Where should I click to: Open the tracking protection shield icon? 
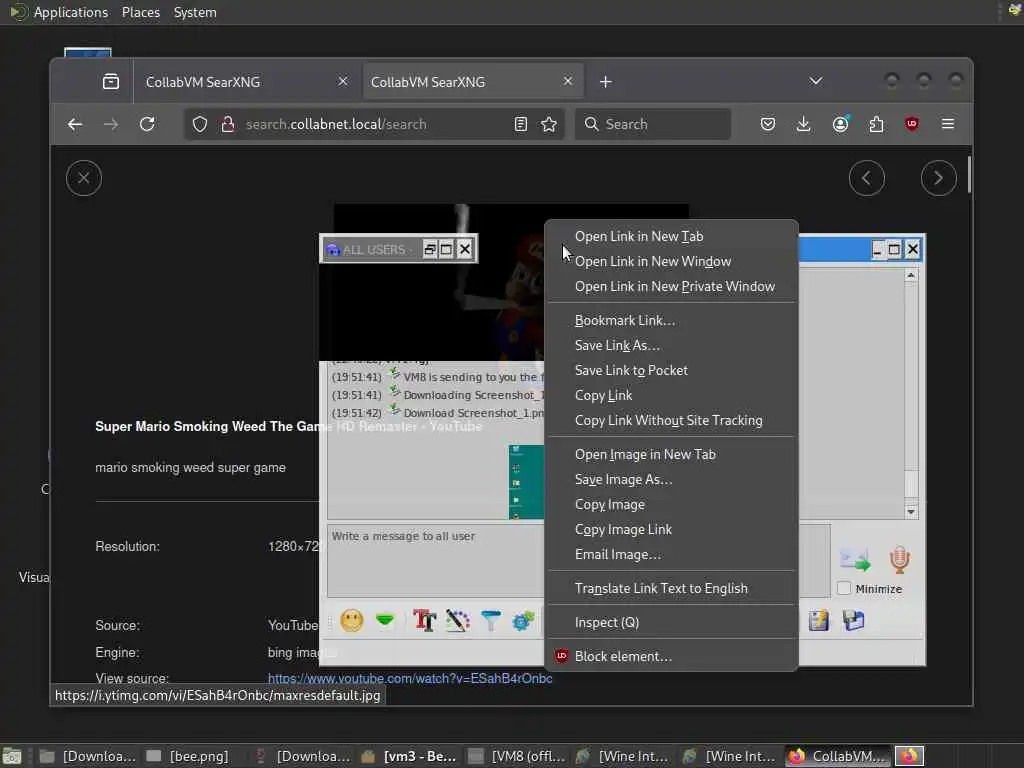(x=200, y=124)
